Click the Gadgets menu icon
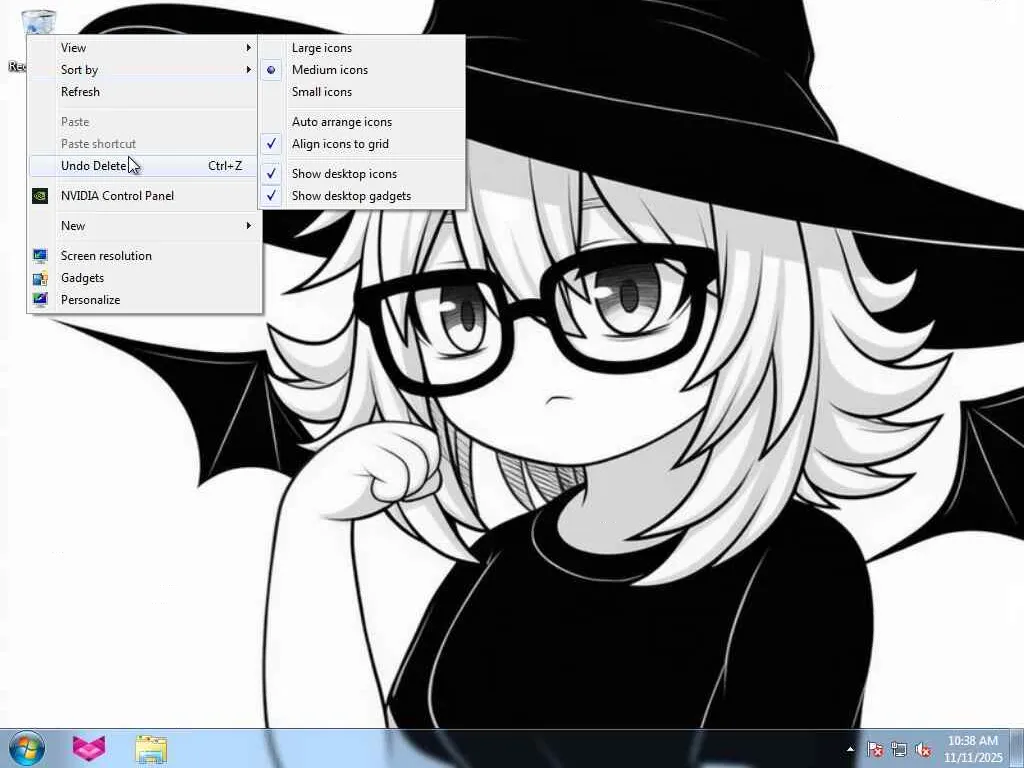1024x768 pixels. (40, 278)
